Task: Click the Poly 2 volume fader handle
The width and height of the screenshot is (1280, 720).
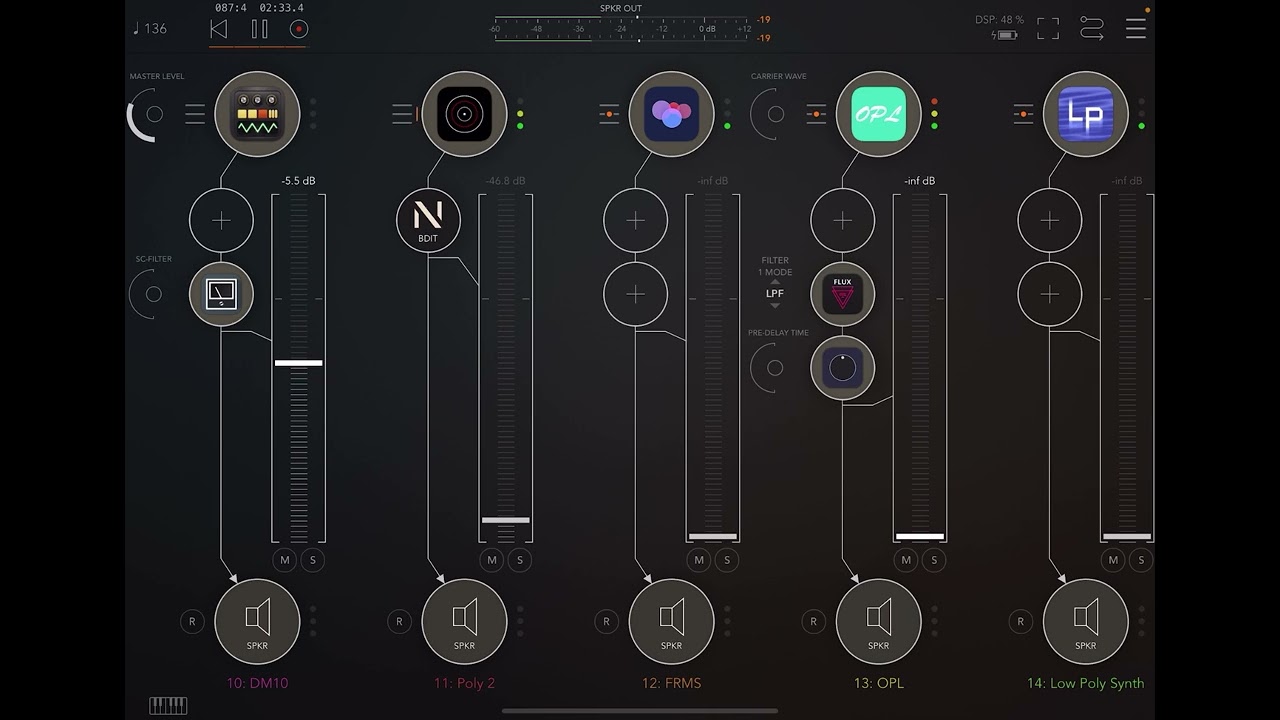Action: tap(506, 520)
